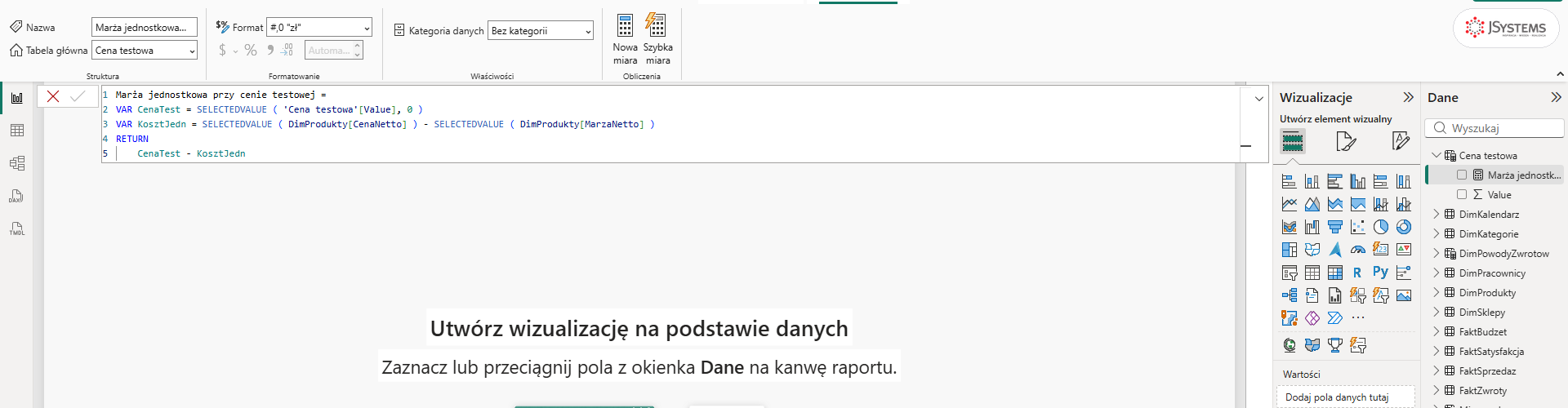Select Waterfall chart visual
The height and width of the screenshot is (408, 1568).
[1312, 227]
